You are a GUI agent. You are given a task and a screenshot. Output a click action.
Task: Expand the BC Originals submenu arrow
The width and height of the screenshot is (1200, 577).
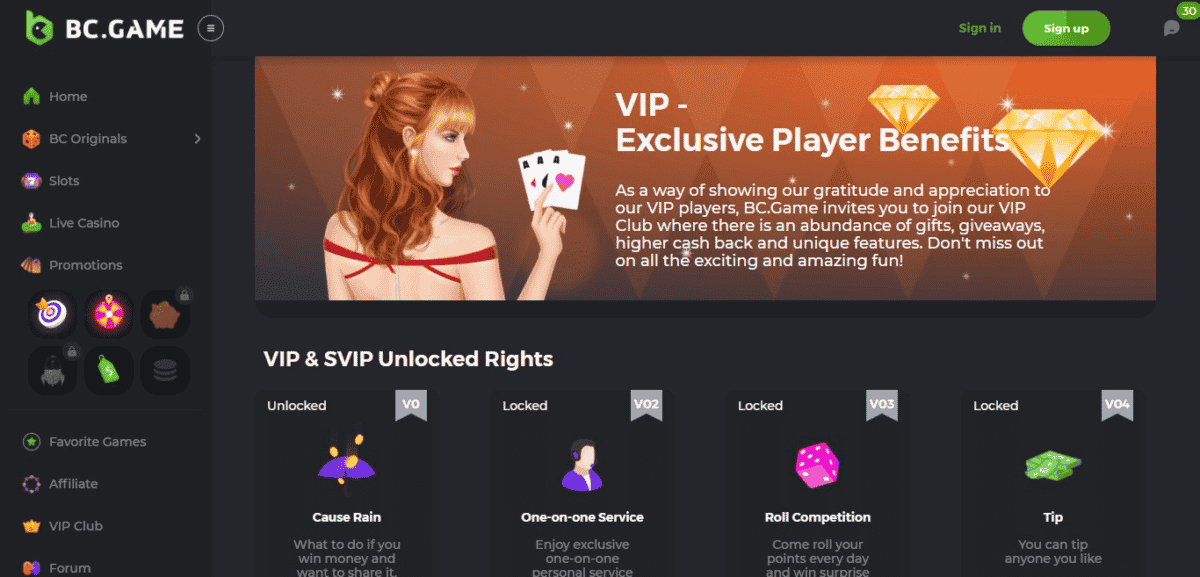pyautogui.click(x=197, y=139)
